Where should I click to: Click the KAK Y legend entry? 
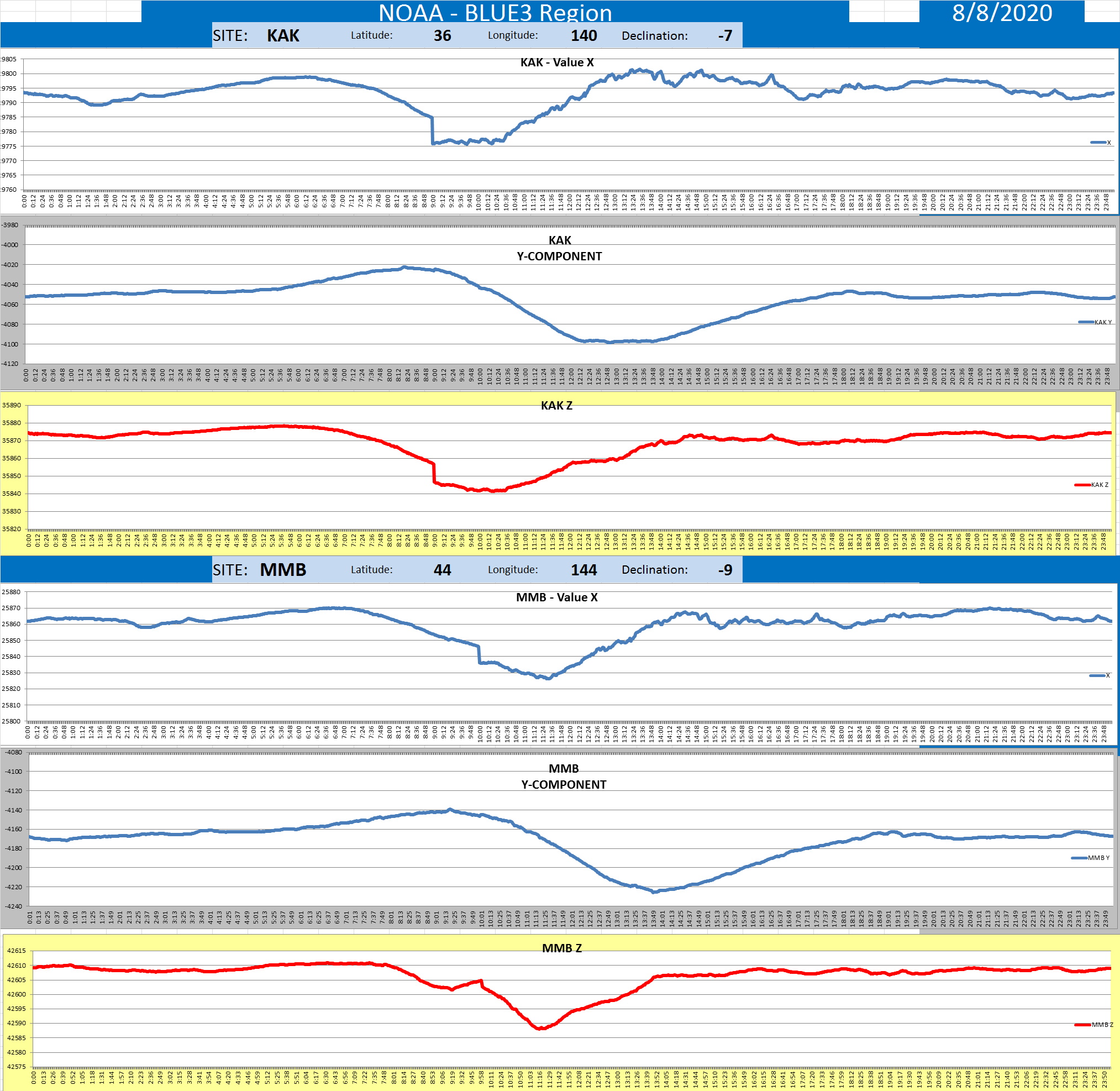(1095, 322)
